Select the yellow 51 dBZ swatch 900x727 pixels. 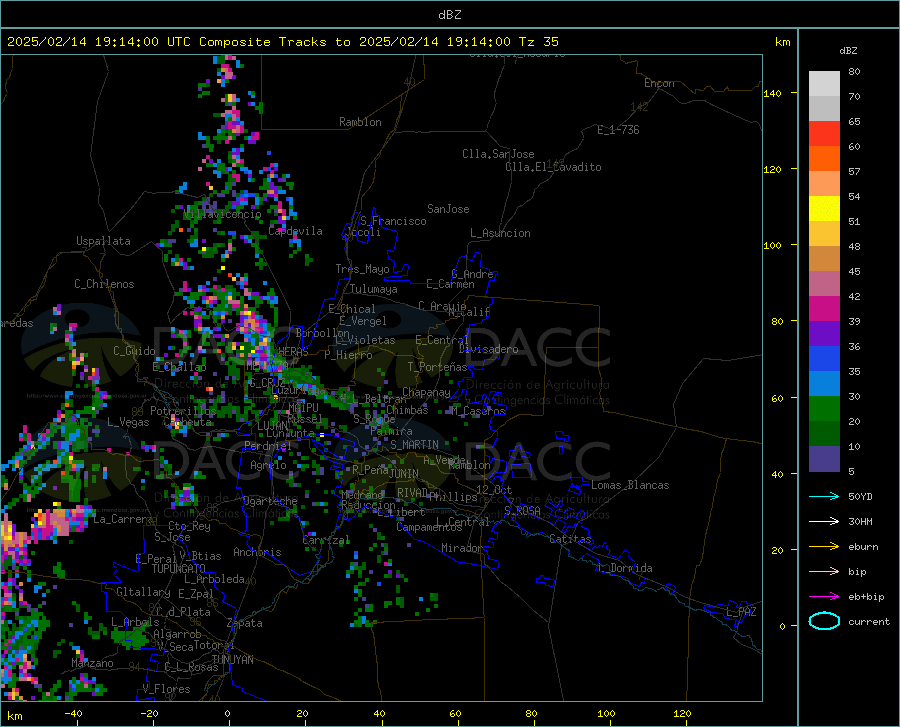click(824, 209)
